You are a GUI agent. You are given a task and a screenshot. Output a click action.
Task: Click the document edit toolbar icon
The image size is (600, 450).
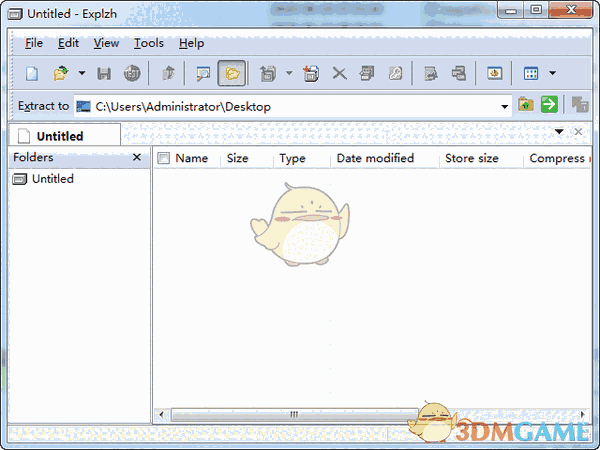coord(431,73)
